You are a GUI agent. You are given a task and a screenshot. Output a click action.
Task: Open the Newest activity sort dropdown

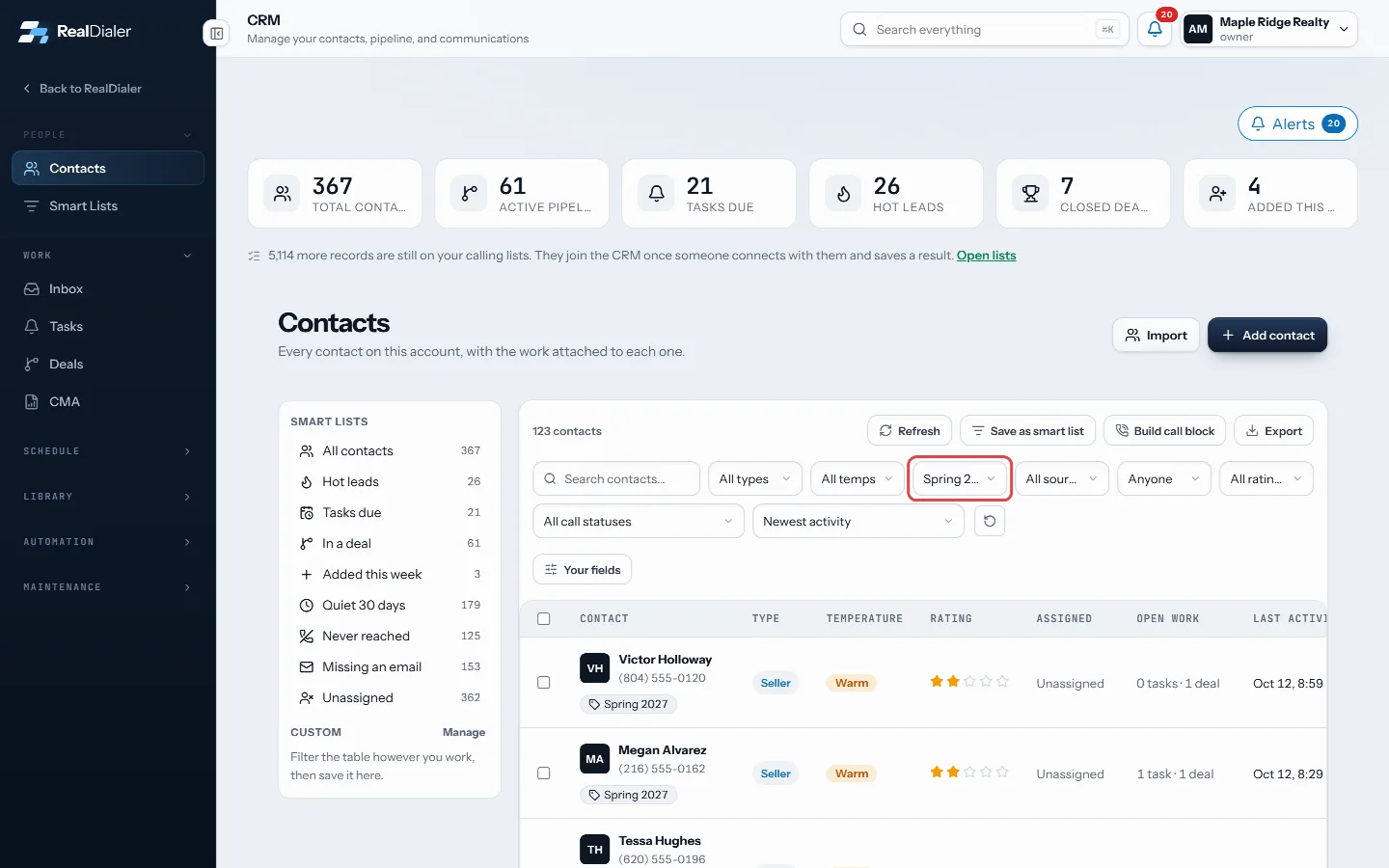tap(858, 522)
